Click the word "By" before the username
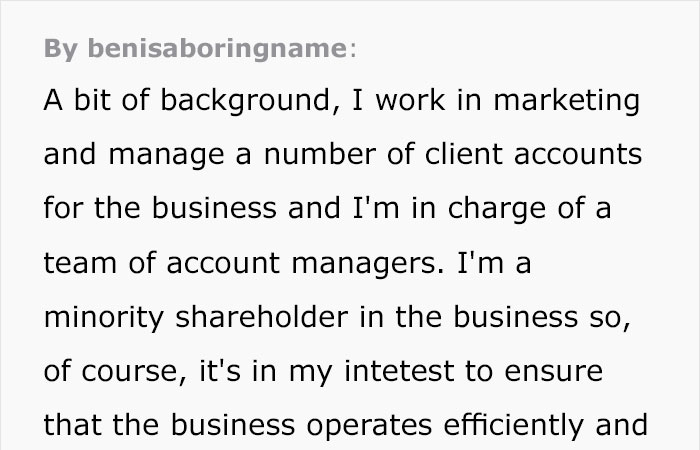 61,49
